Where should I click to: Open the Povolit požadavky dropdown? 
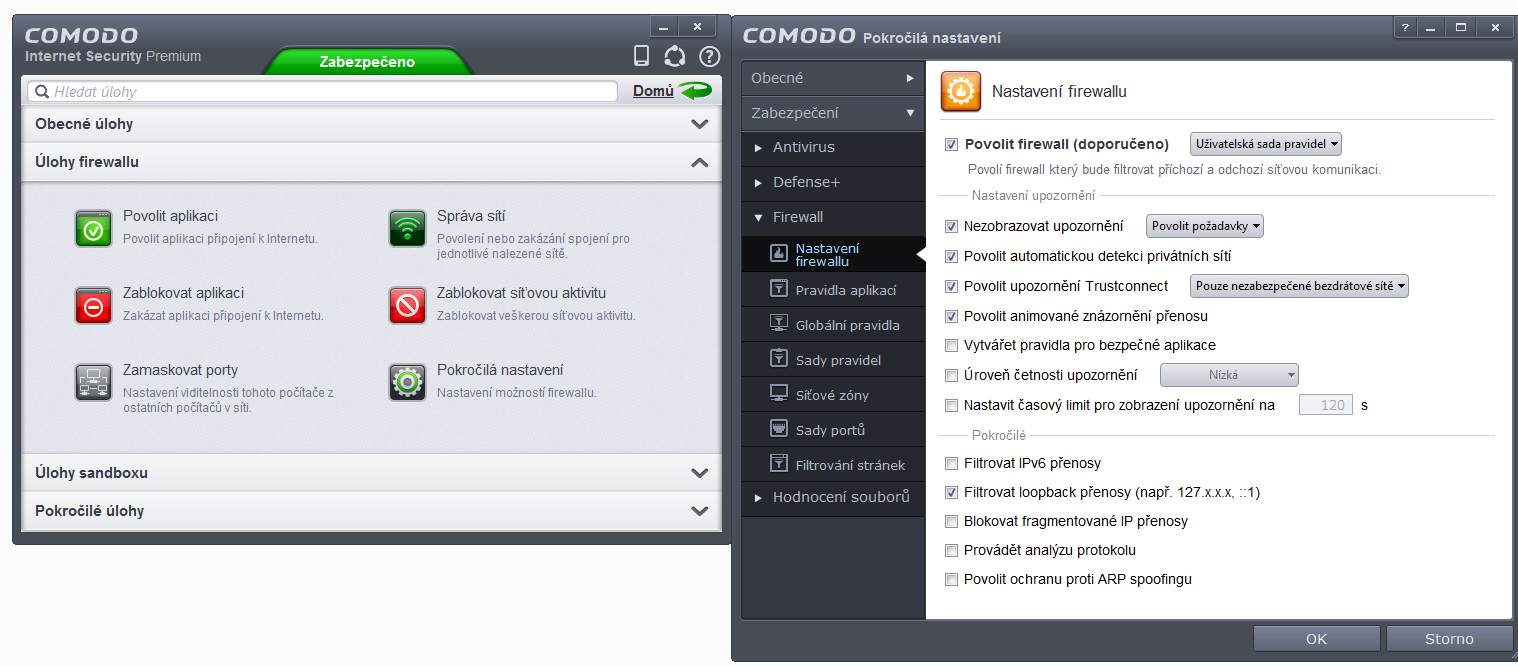pos(1205,226)
